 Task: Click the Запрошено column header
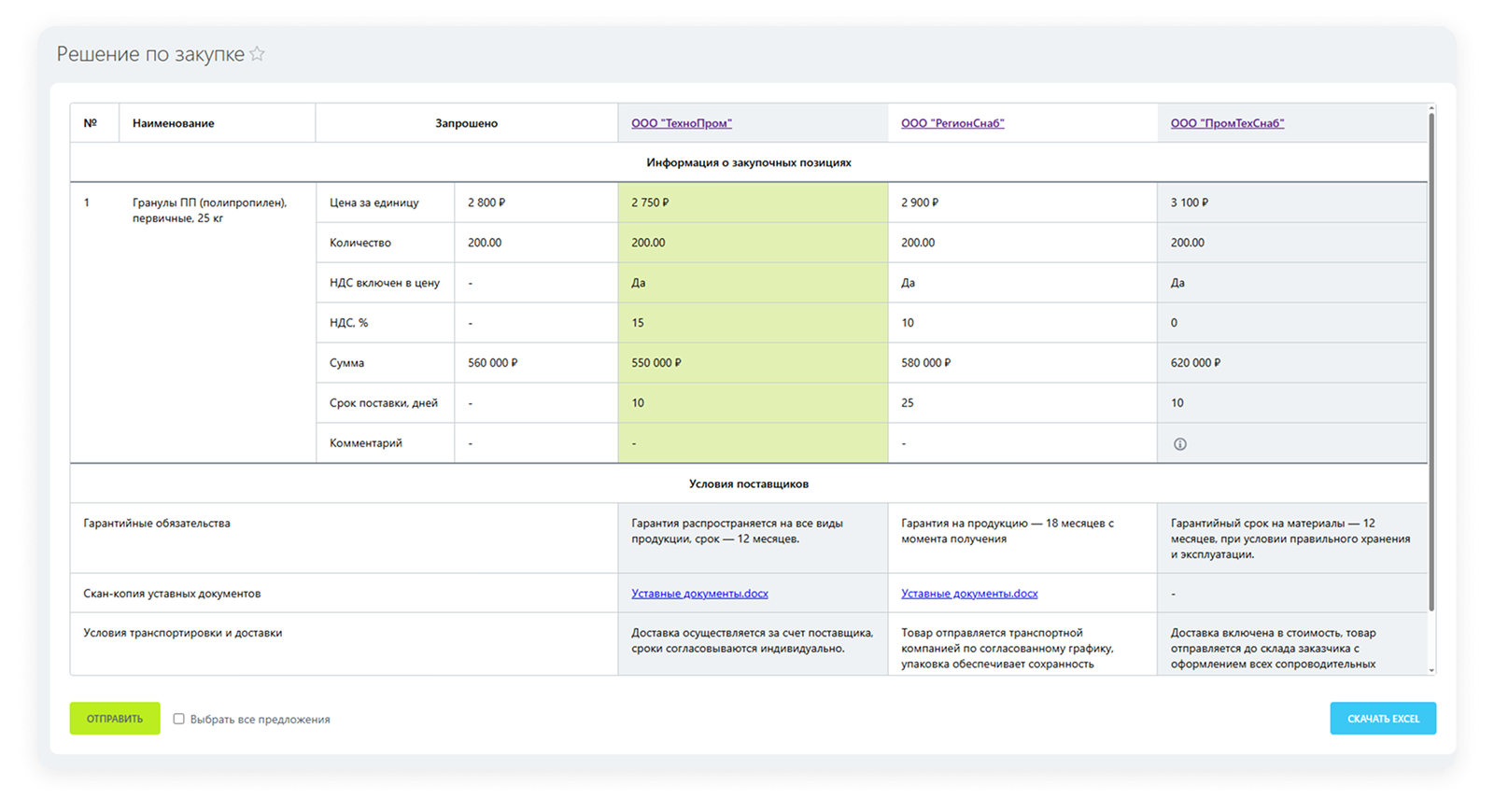466,123
